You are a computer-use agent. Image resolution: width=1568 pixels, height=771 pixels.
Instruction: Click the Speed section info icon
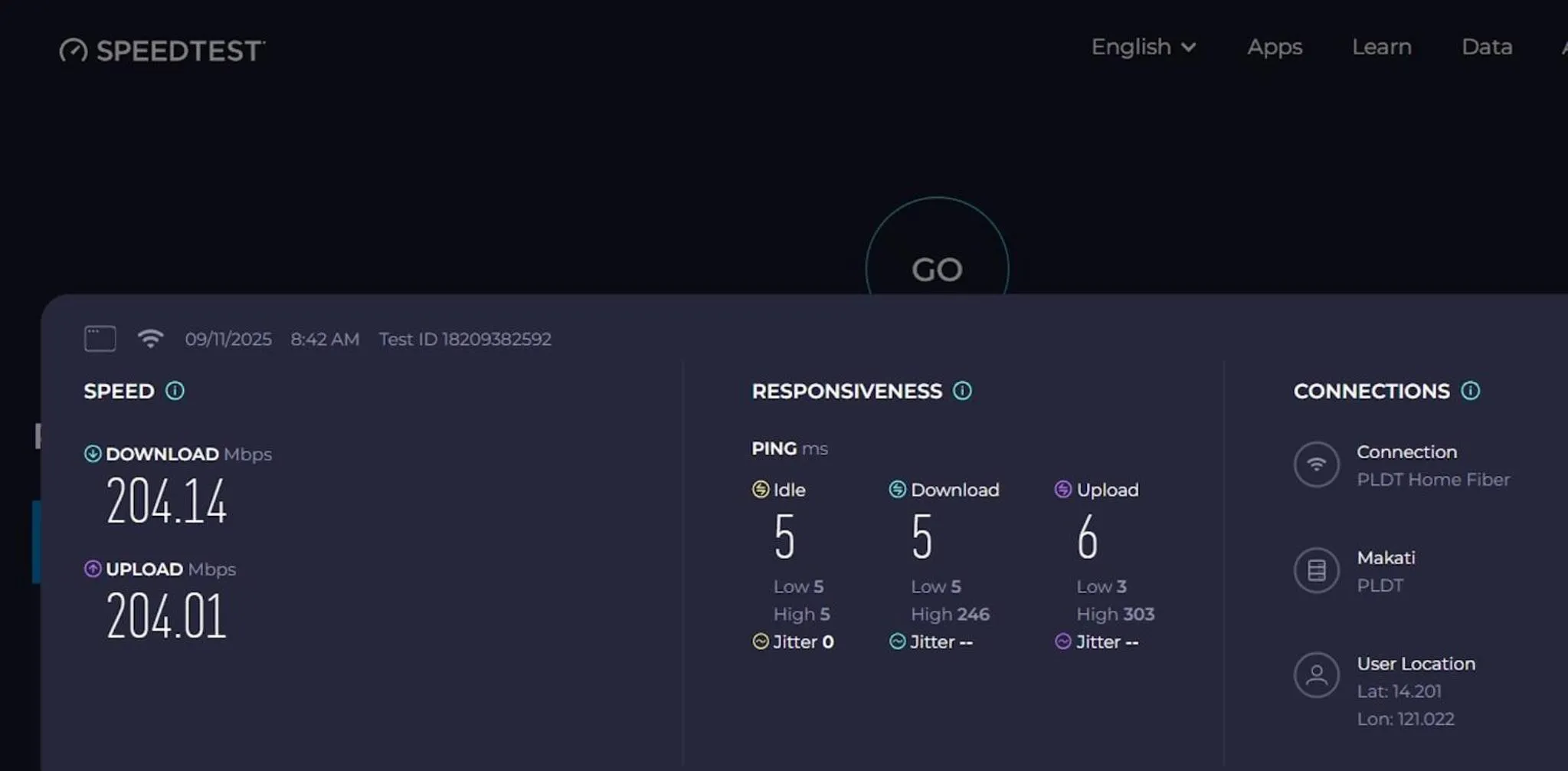[176, 391]
